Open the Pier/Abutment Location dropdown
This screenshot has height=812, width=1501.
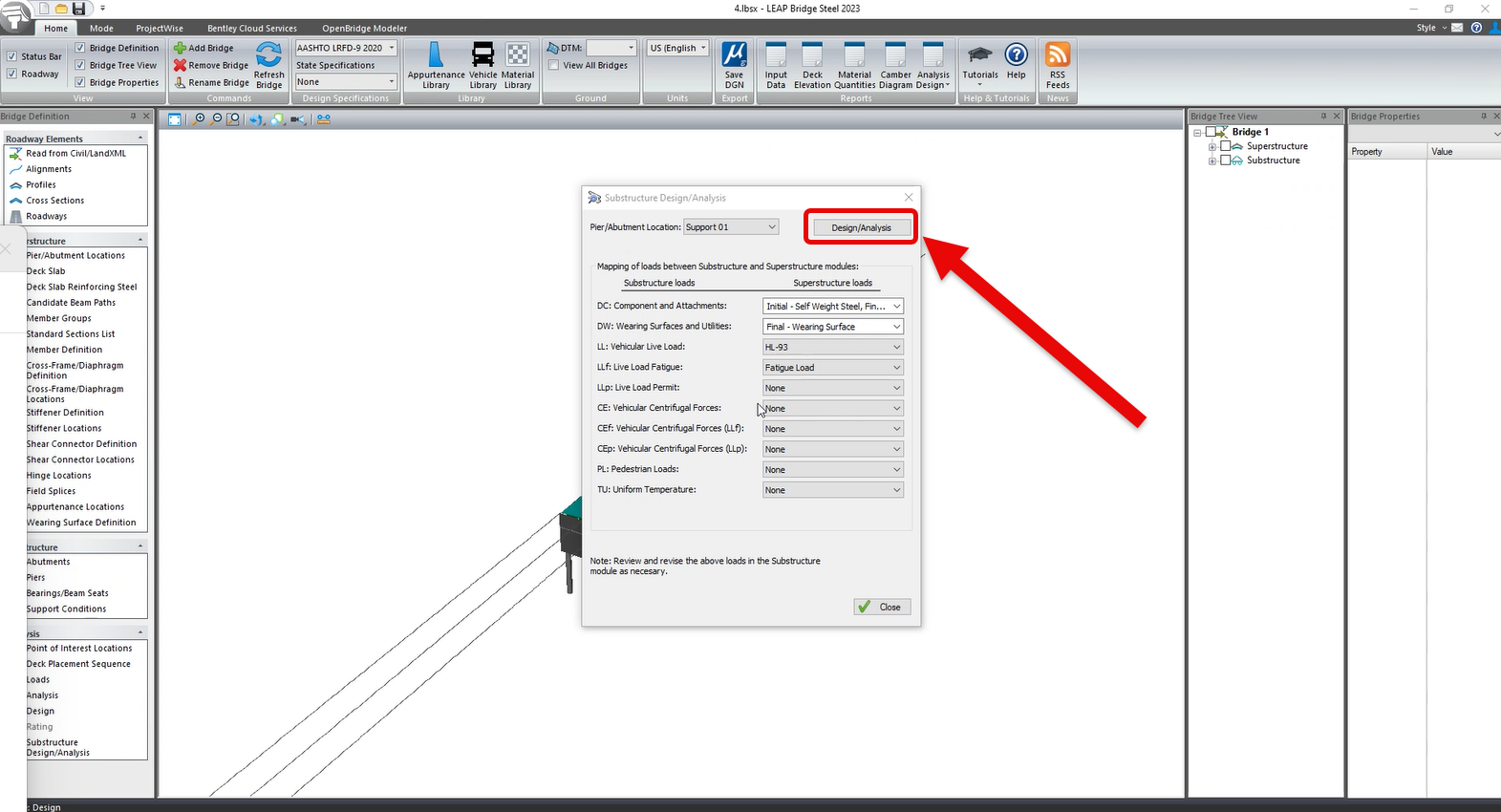pyautogui.click(x=732, y=227)
